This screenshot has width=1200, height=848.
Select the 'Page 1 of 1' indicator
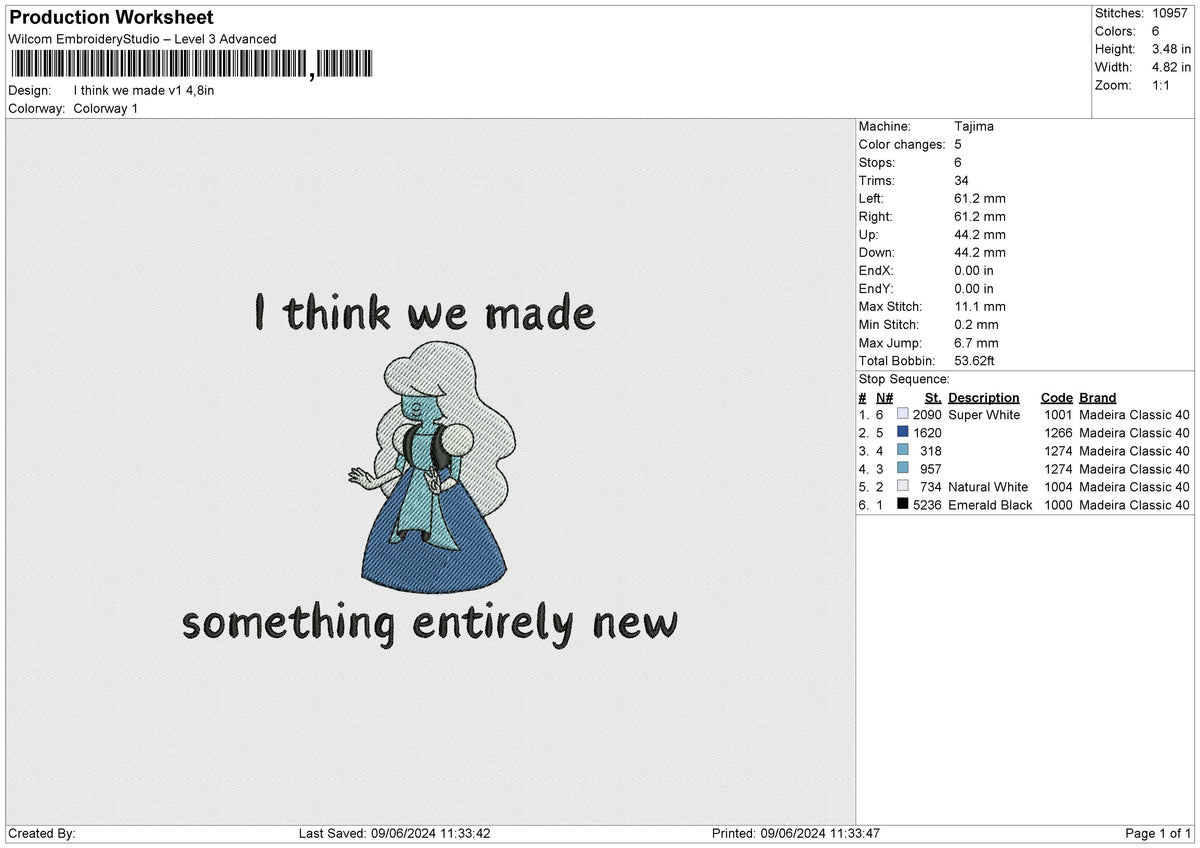click(x=1158, y=834)
